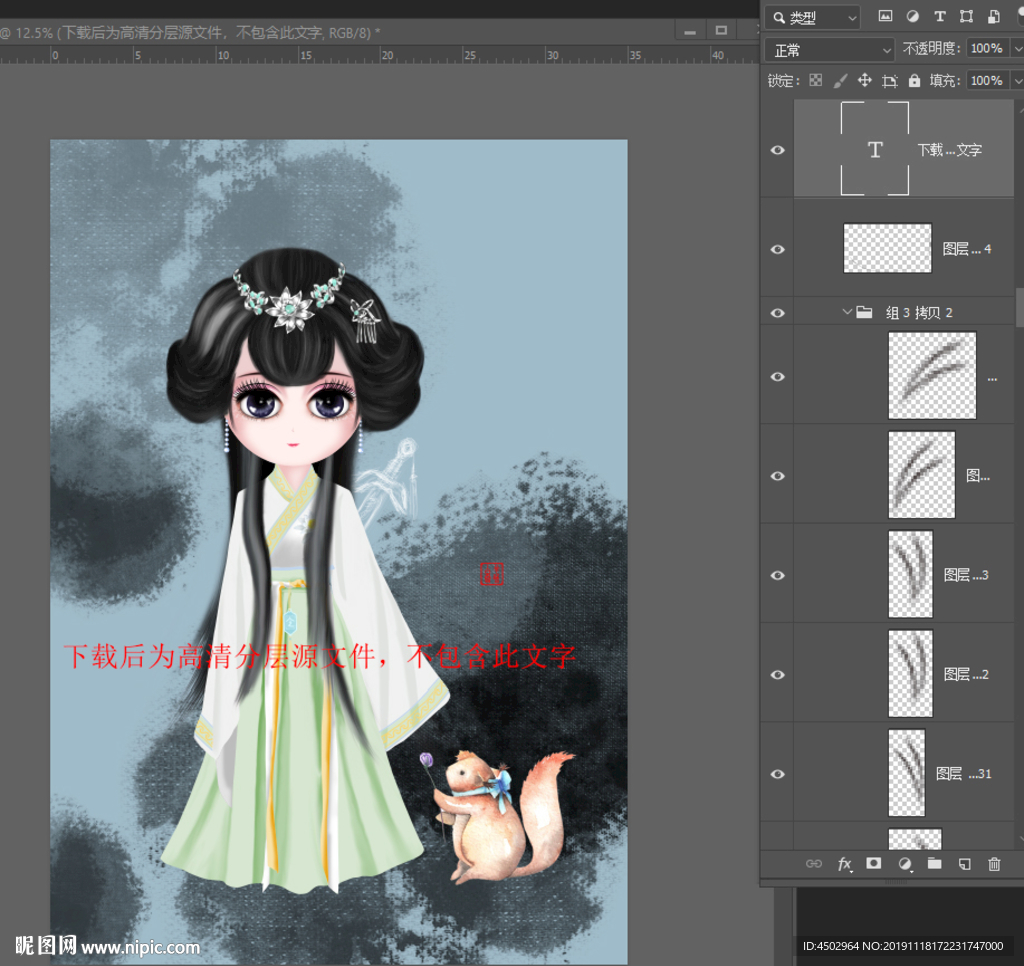Click the fill 填充 percentage field

[985, 80]
